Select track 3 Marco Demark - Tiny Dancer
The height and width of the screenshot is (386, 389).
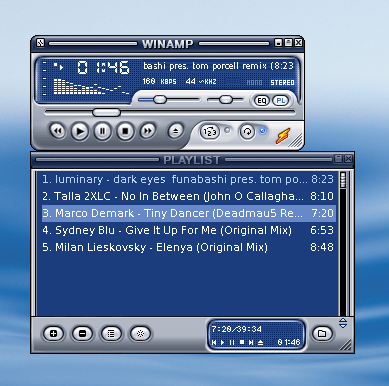click(x=188, y=213)
